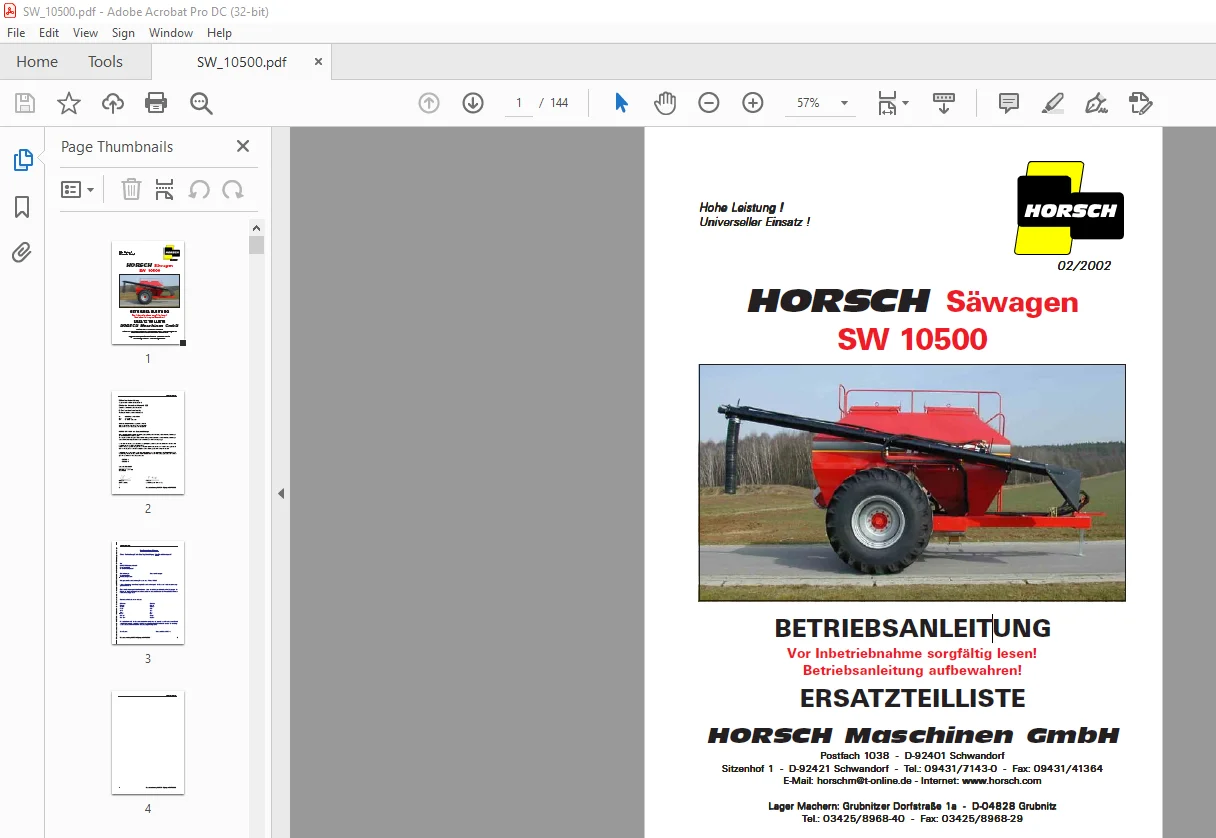Click the Säwagen machine photo
This screenshot has height=838, width=1216.
coord(912,483)
